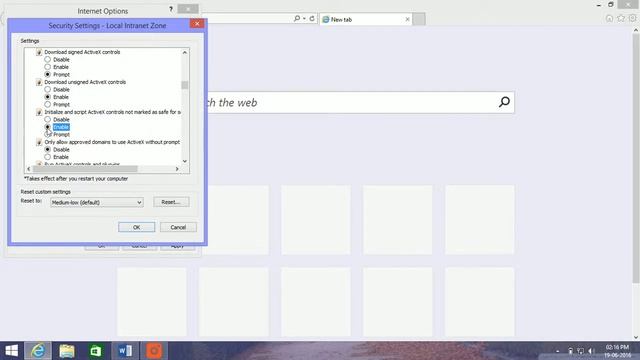
Task: Select Prompt for Download unsigned ActiveX controls
Action: coord(48,104)
